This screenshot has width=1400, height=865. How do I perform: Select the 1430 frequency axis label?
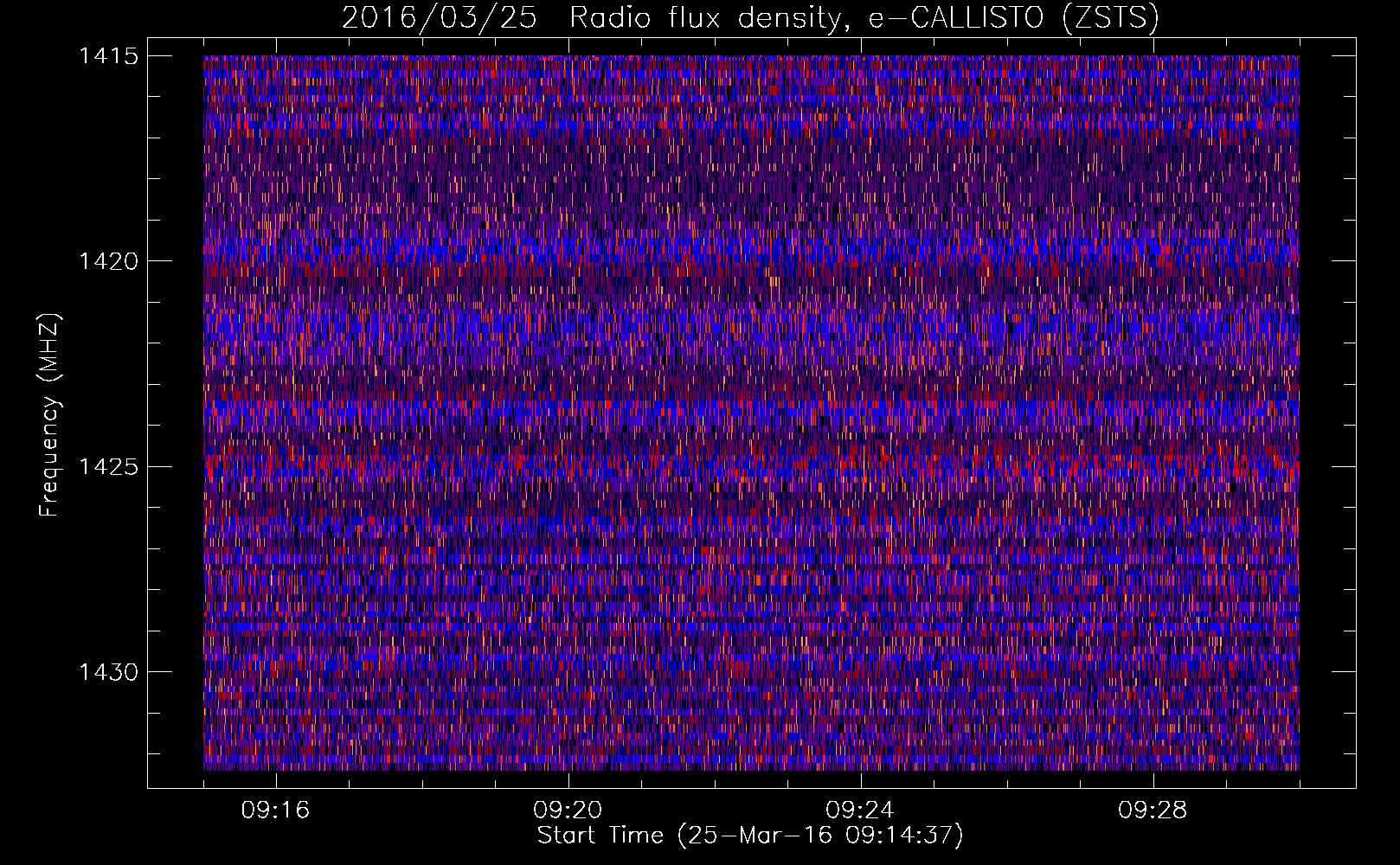click(109, 672)
